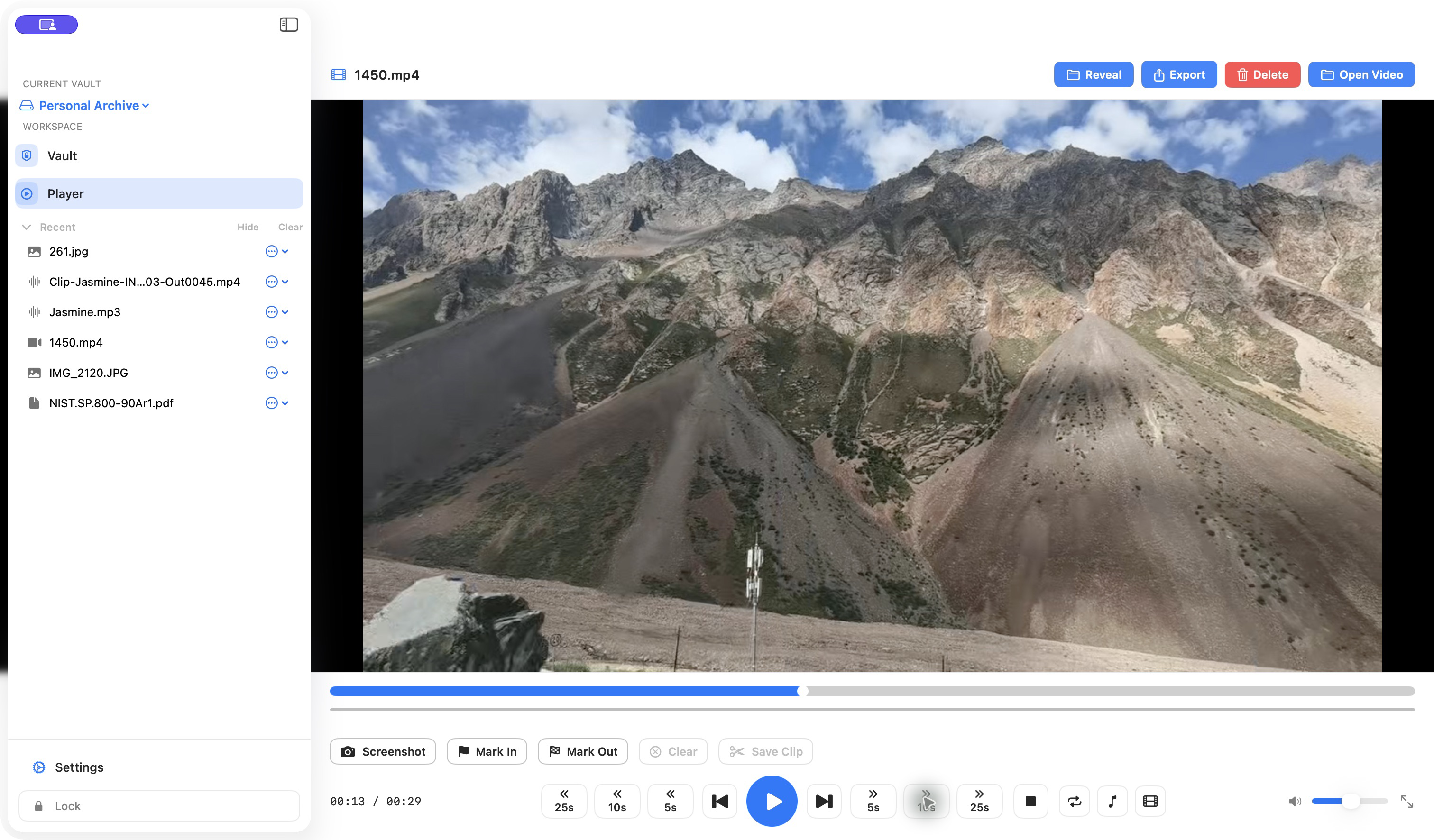This screenshot has width=1434, height=840.
Task: Open more options menu for Jasmine.mp3
Action: (276, 311)
